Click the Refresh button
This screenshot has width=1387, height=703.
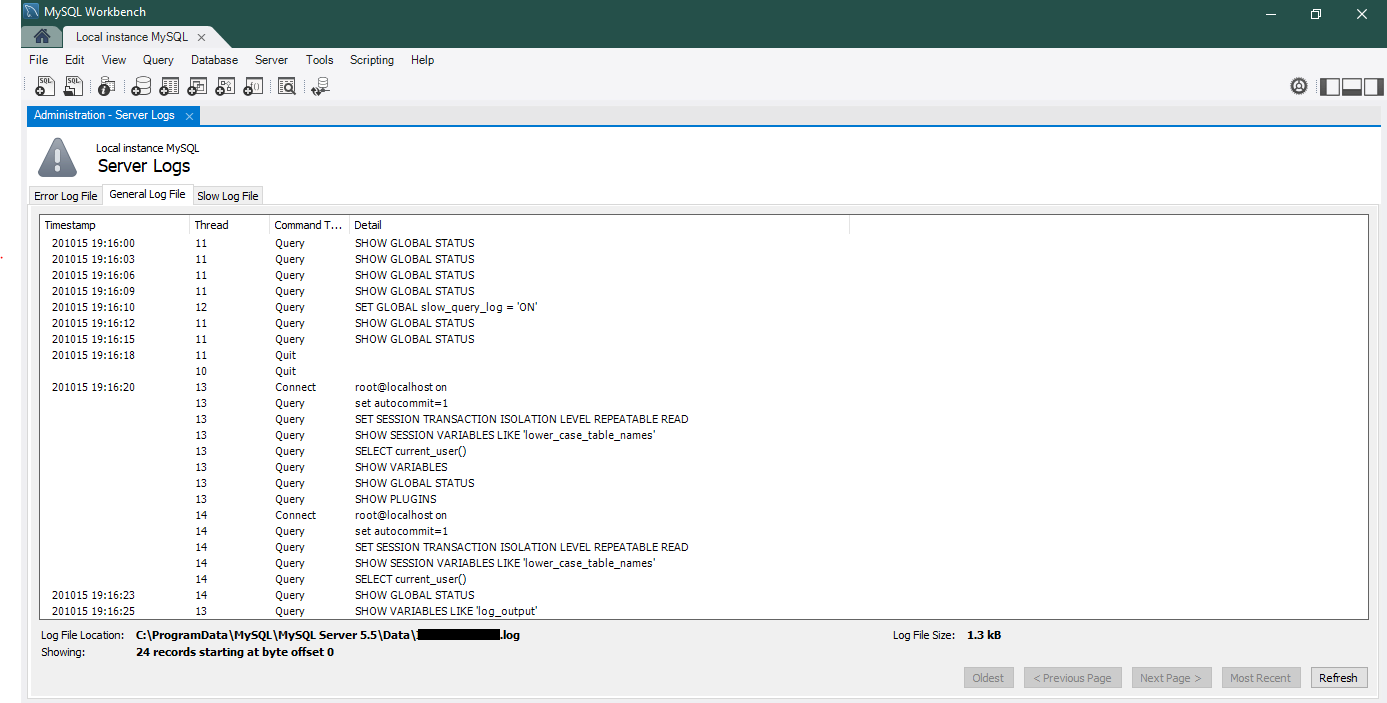[x=1338, y=678]
